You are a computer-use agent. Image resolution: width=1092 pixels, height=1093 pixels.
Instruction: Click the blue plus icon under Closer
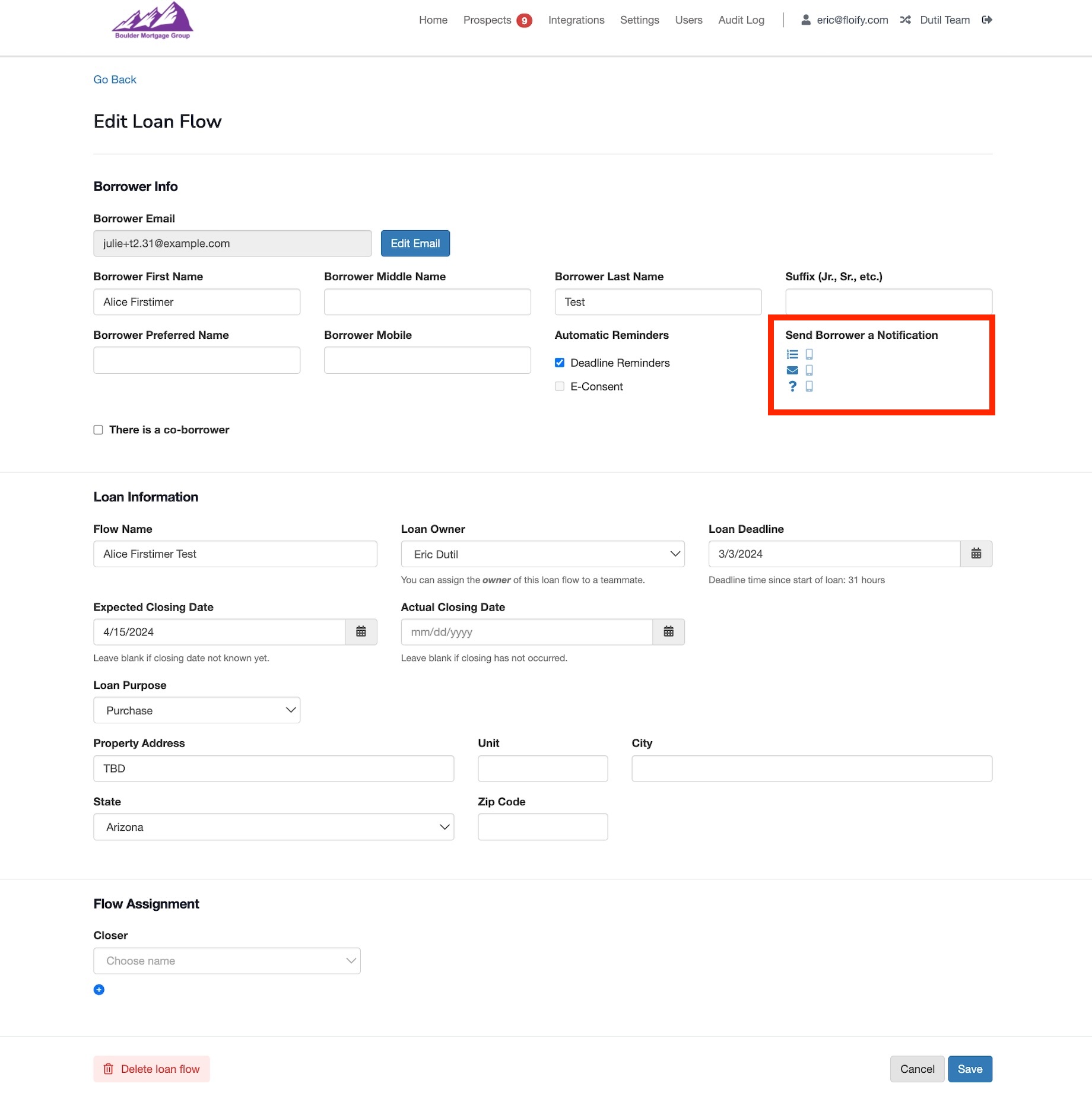(99, 989)
